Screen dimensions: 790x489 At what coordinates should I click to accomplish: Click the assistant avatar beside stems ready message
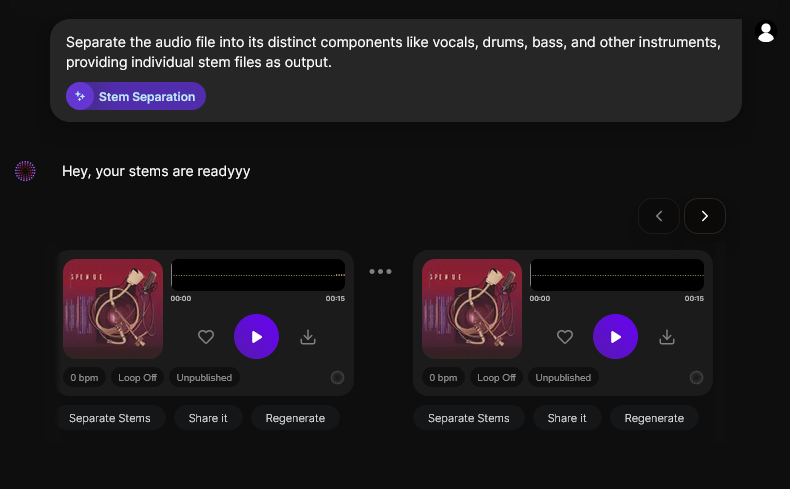(25, 171)
